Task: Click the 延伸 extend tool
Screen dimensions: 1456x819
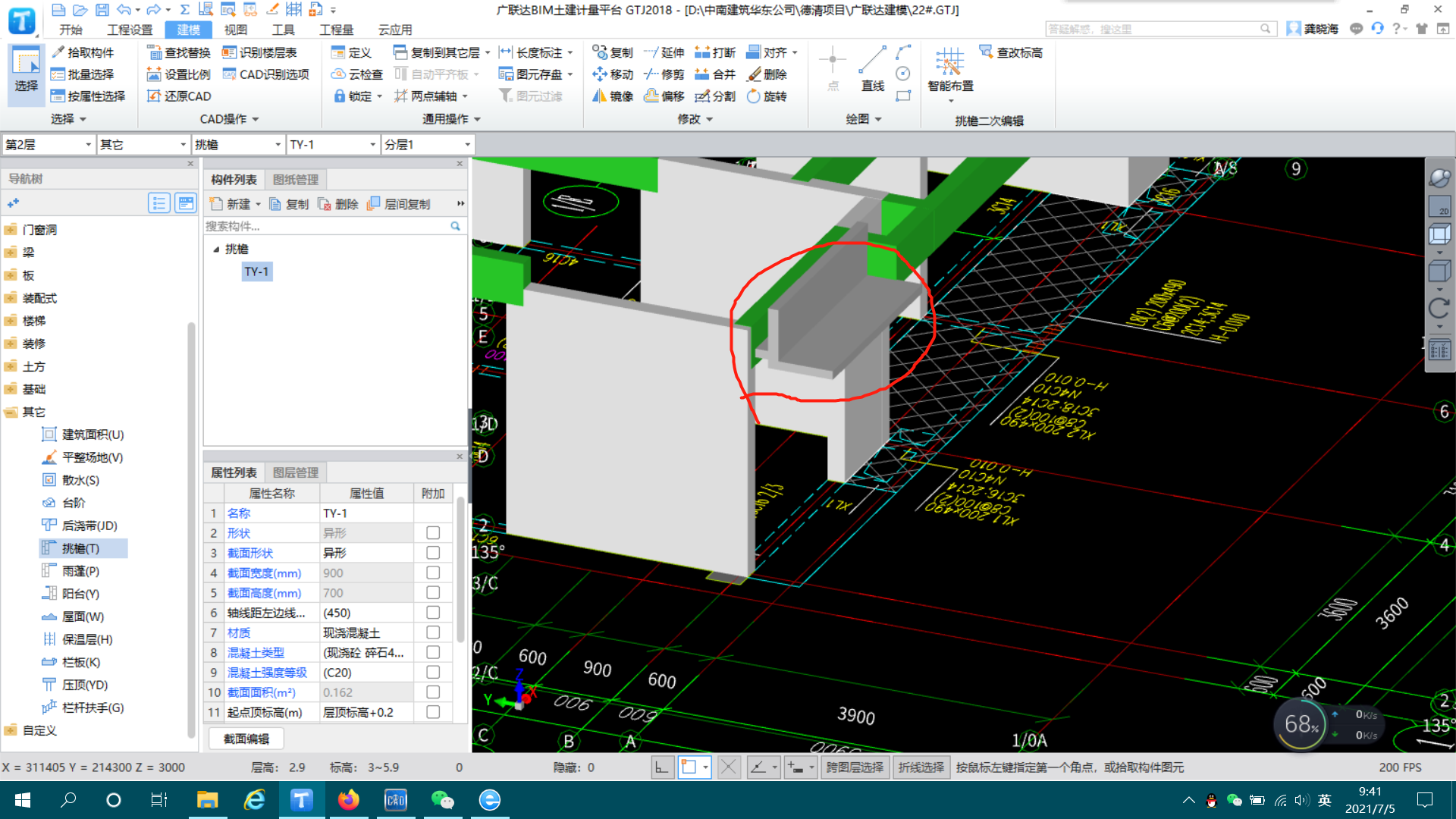Action: click(x=664, y=52)
